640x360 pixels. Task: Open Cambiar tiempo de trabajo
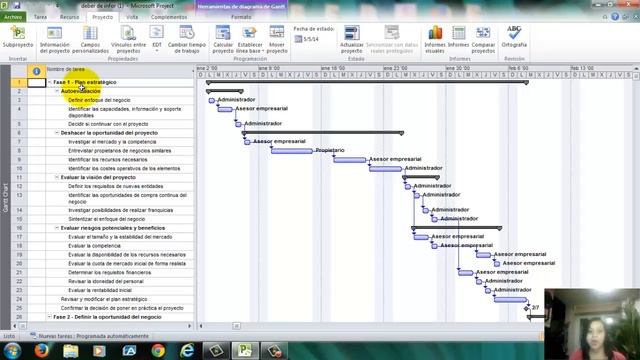tap(187, 40)
